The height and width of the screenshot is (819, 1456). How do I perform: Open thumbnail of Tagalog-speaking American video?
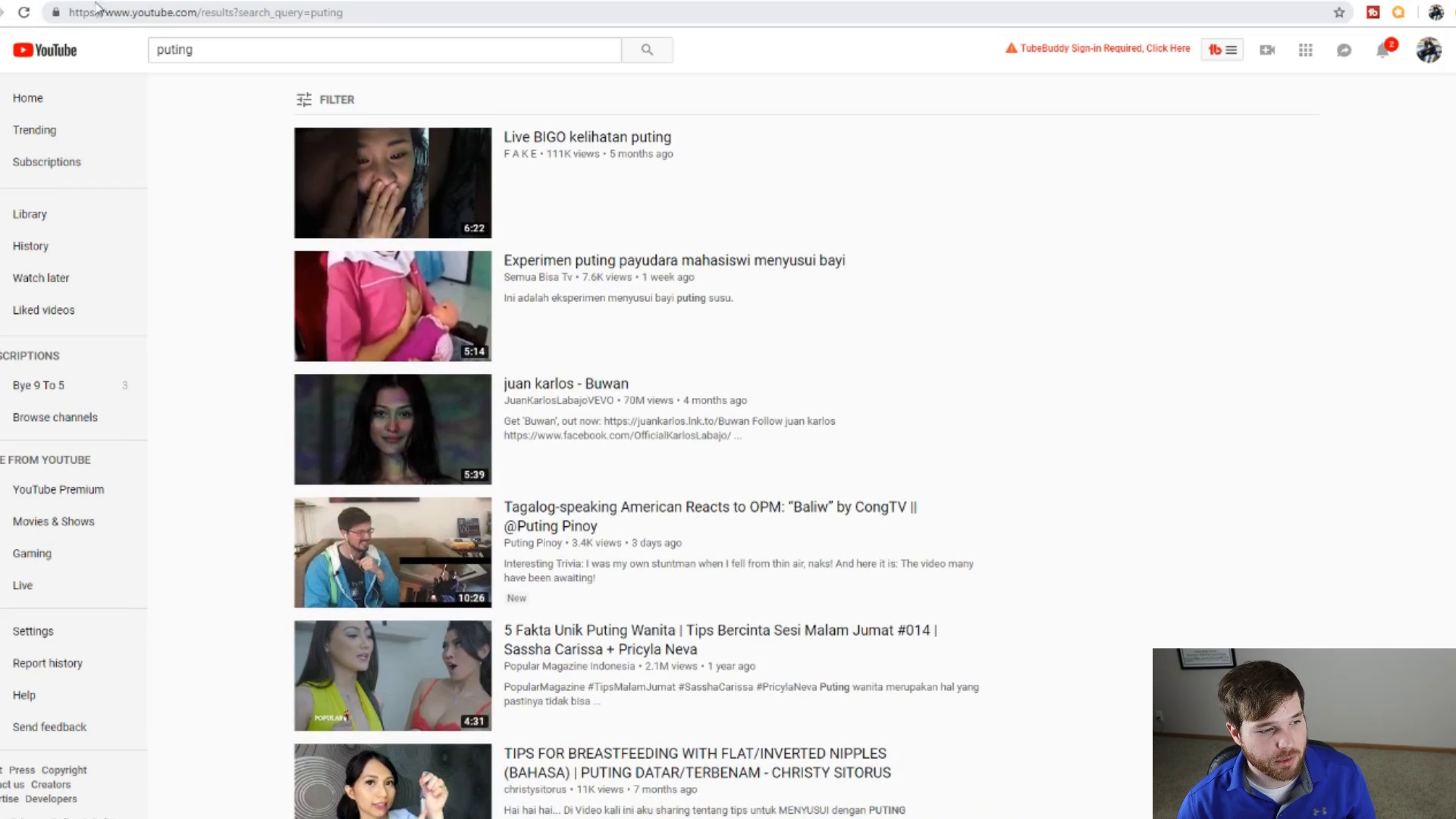point(393,552)
